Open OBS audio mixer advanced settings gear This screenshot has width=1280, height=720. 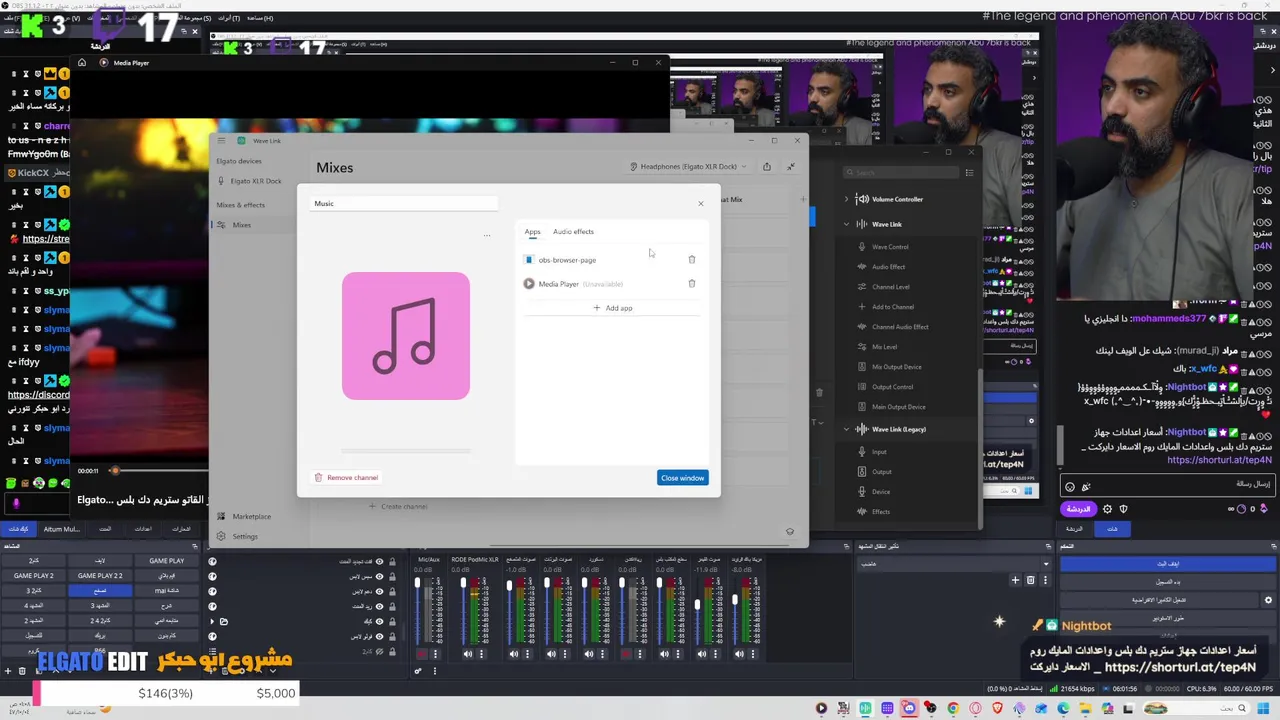coord(418,670)
